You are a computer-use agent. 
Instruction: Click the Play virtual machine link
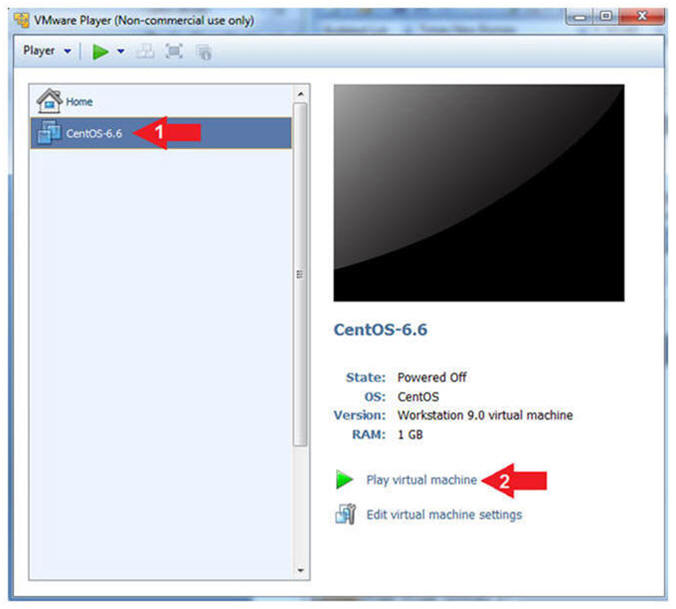click(421, 480)
